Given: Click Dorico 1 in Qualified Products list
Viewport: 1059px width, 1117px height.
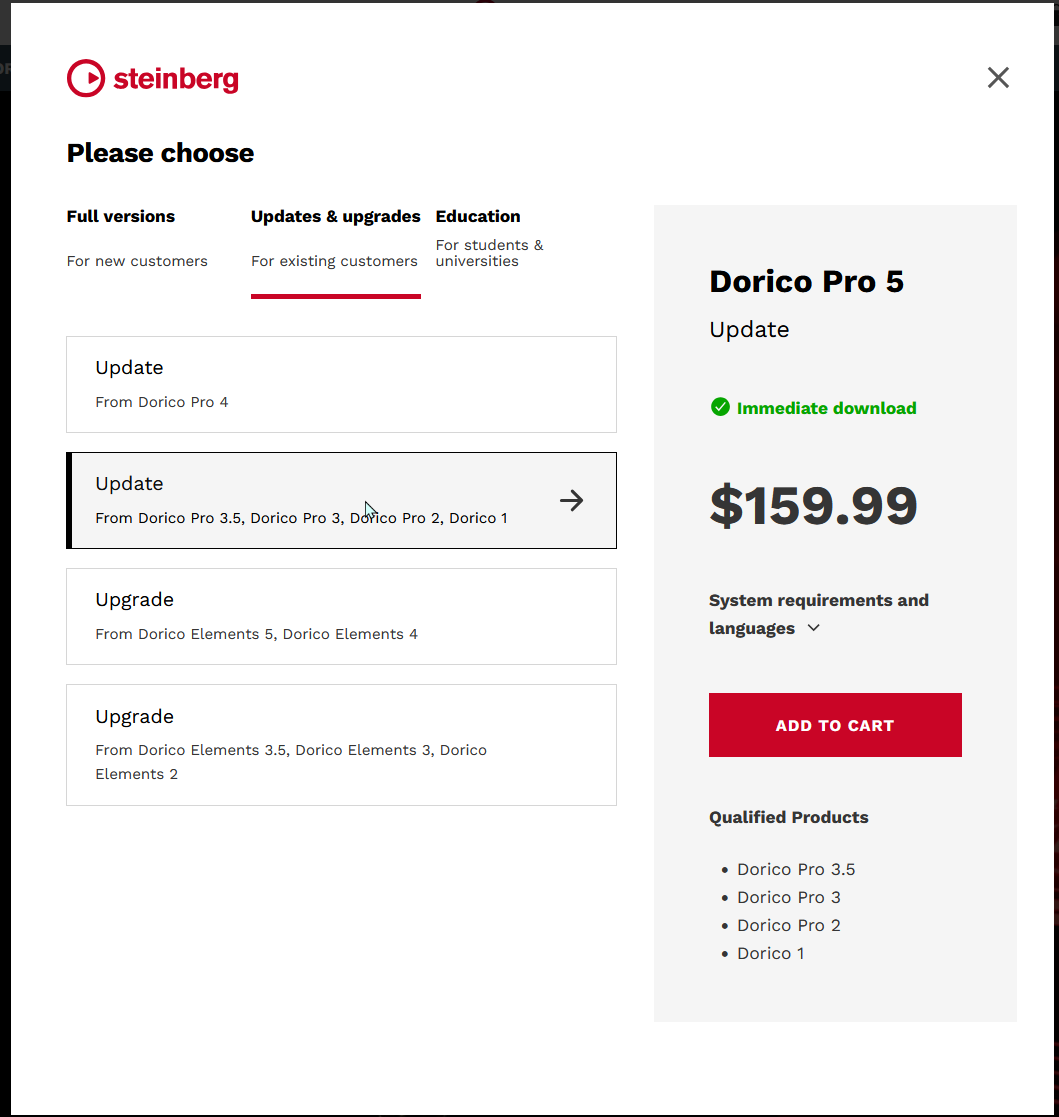Looking at the screenshot, I should coord(770,953).
